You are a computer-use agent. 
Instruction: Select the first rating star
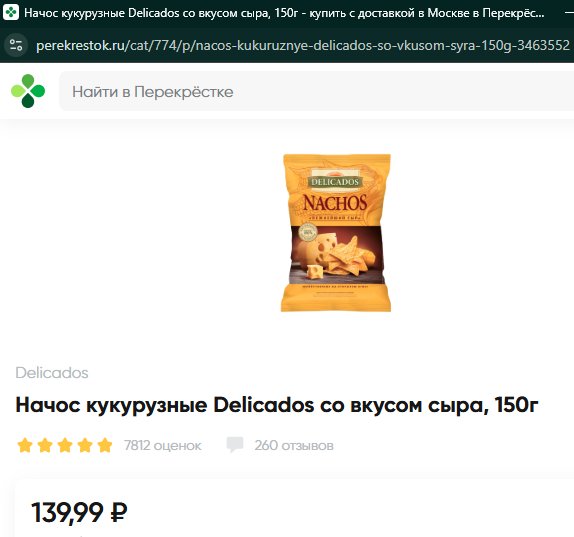click(25, 445)
